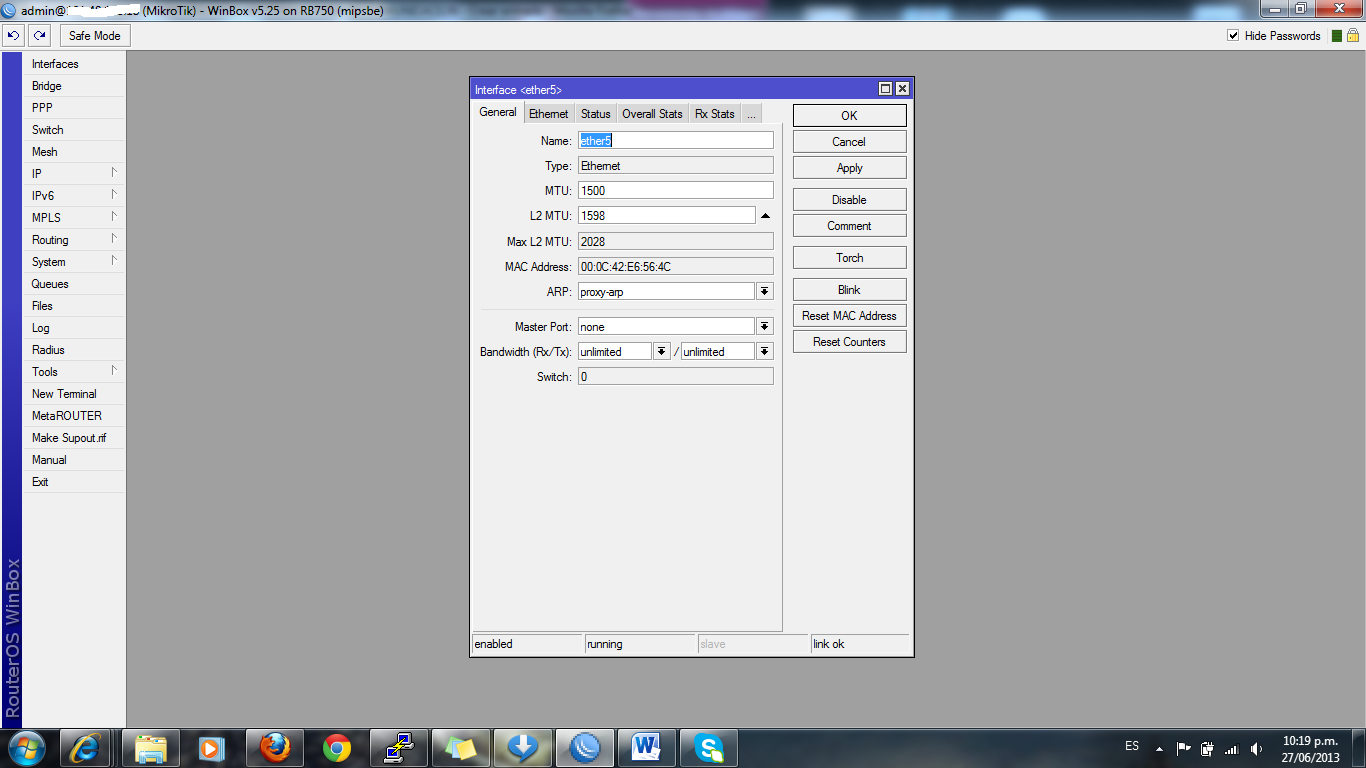This screenshot has height=768, width=1366.
Task: Switch to the Status tab
Action: pyautogui.click(x=596, y=114)
